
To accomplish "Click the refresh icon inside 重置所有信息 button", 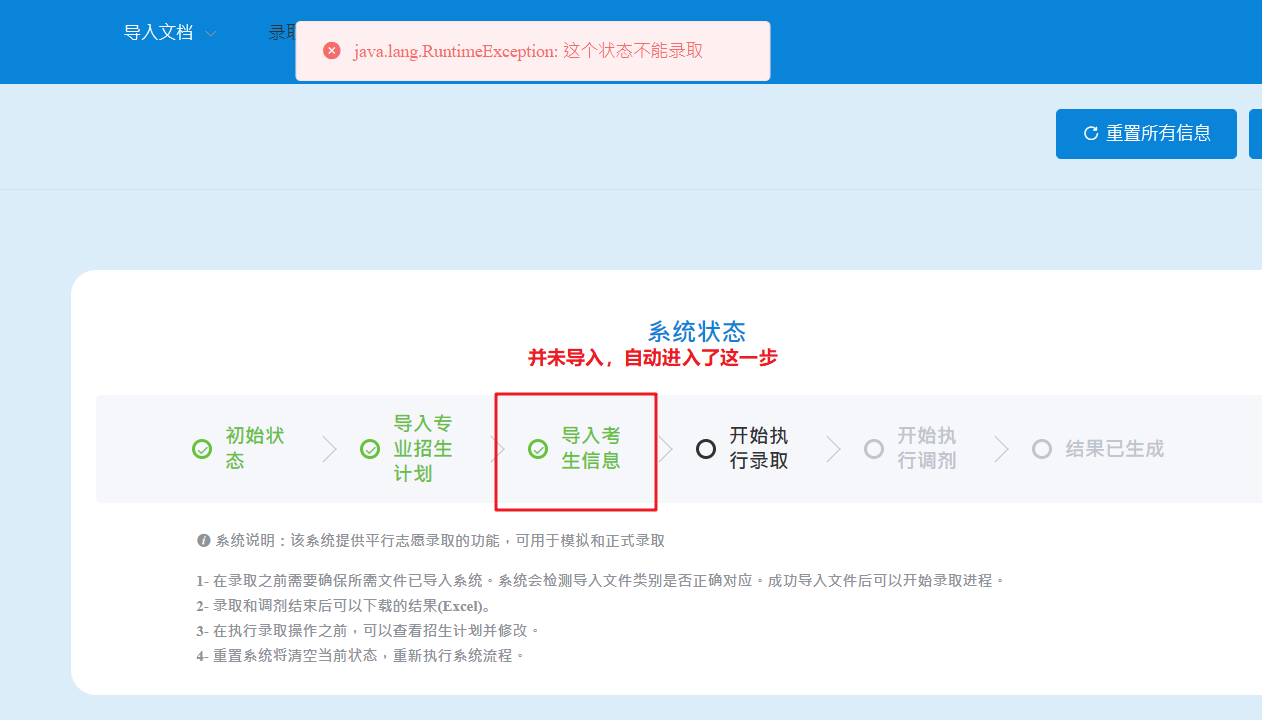I will 1090,133.
